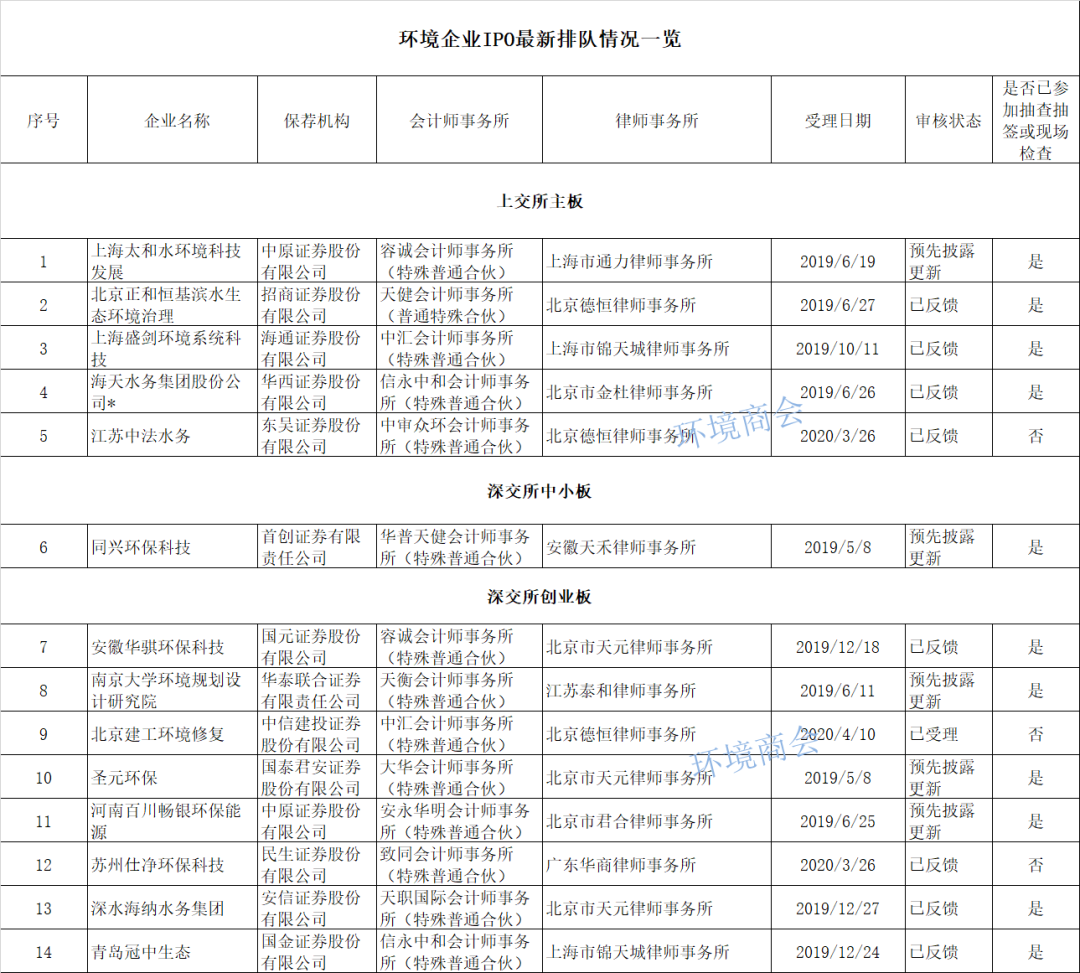The width and height of the screenshot is (1080, 973).
Task: Click 北京市金杜律师事务所 law firm cell
Action: point(657,392)
